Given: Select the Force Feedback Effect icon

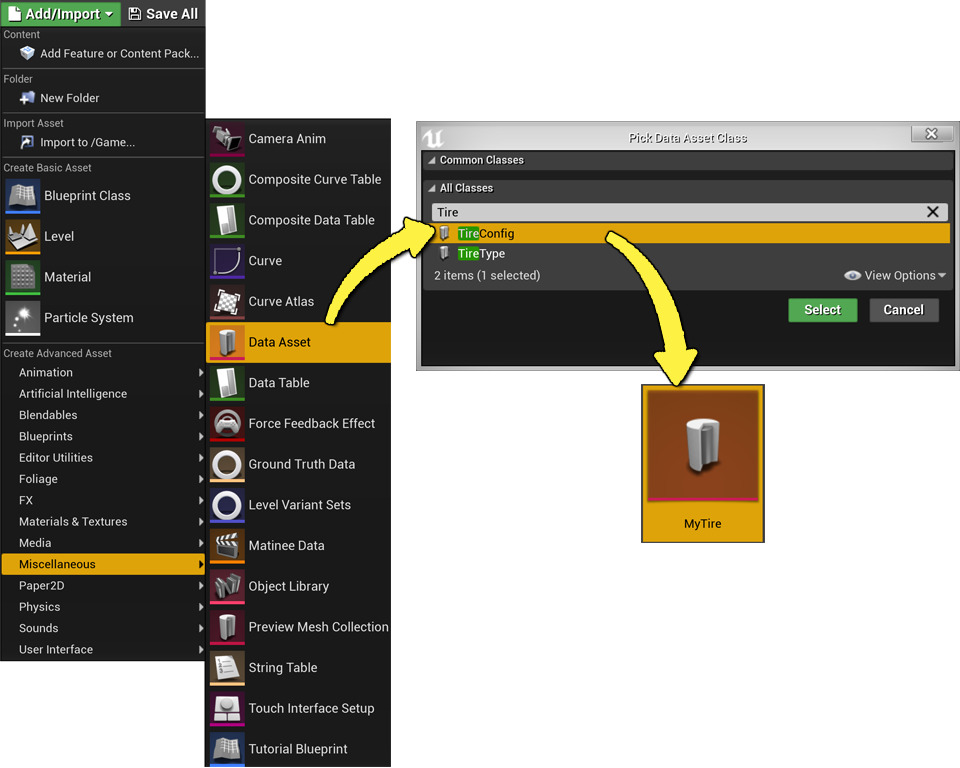Looking at the screenshot, I should coord(225,423).
